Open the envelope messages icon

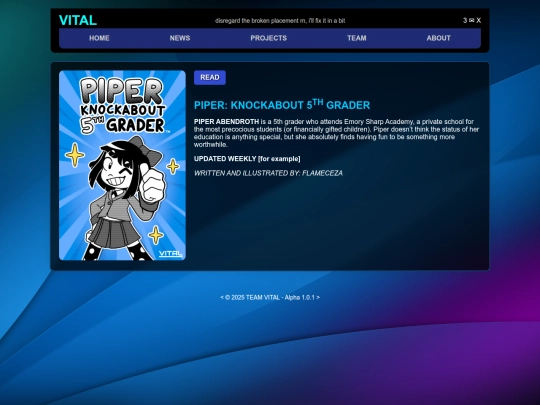coord(471,21)
